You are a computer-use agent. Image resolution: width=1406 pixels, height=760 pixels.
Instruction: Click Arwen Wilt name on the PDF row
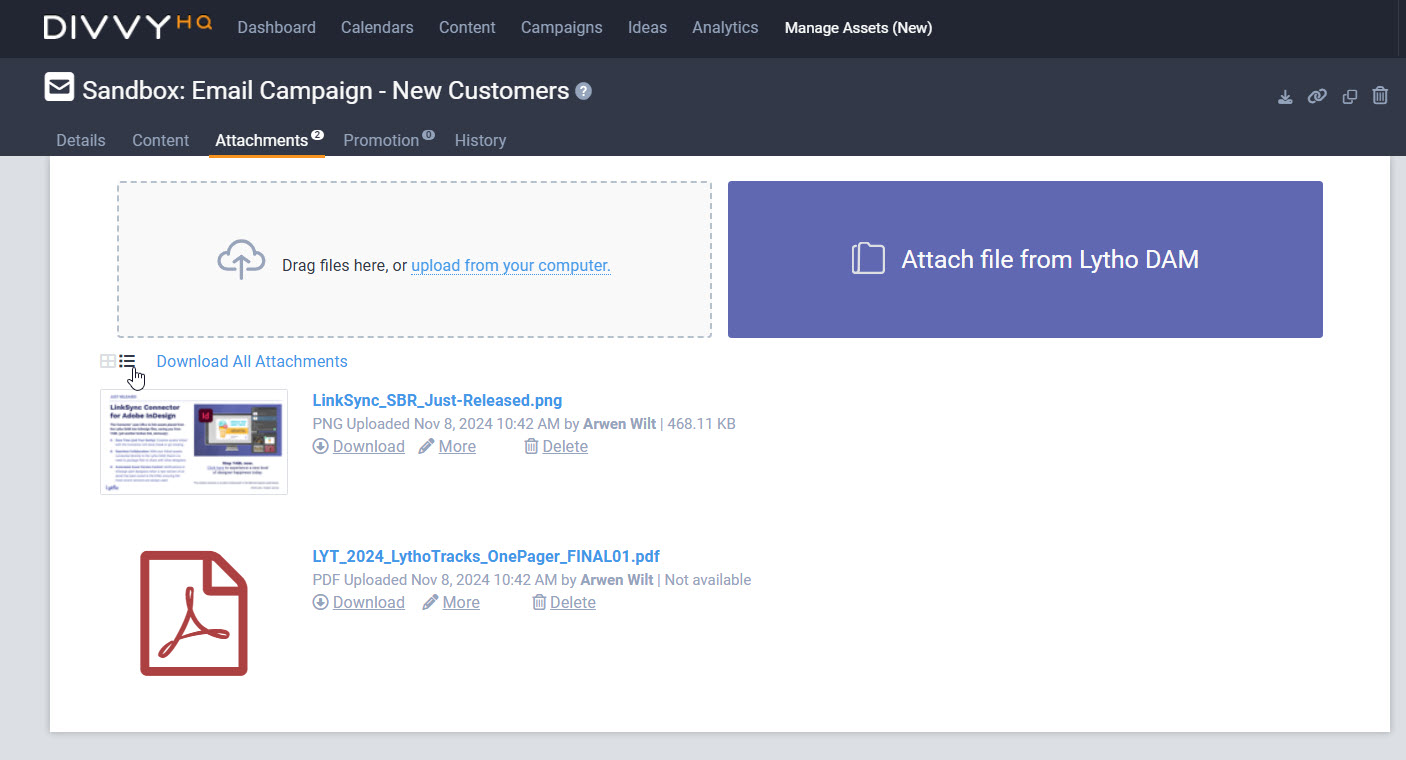click(x=617, y=580)
